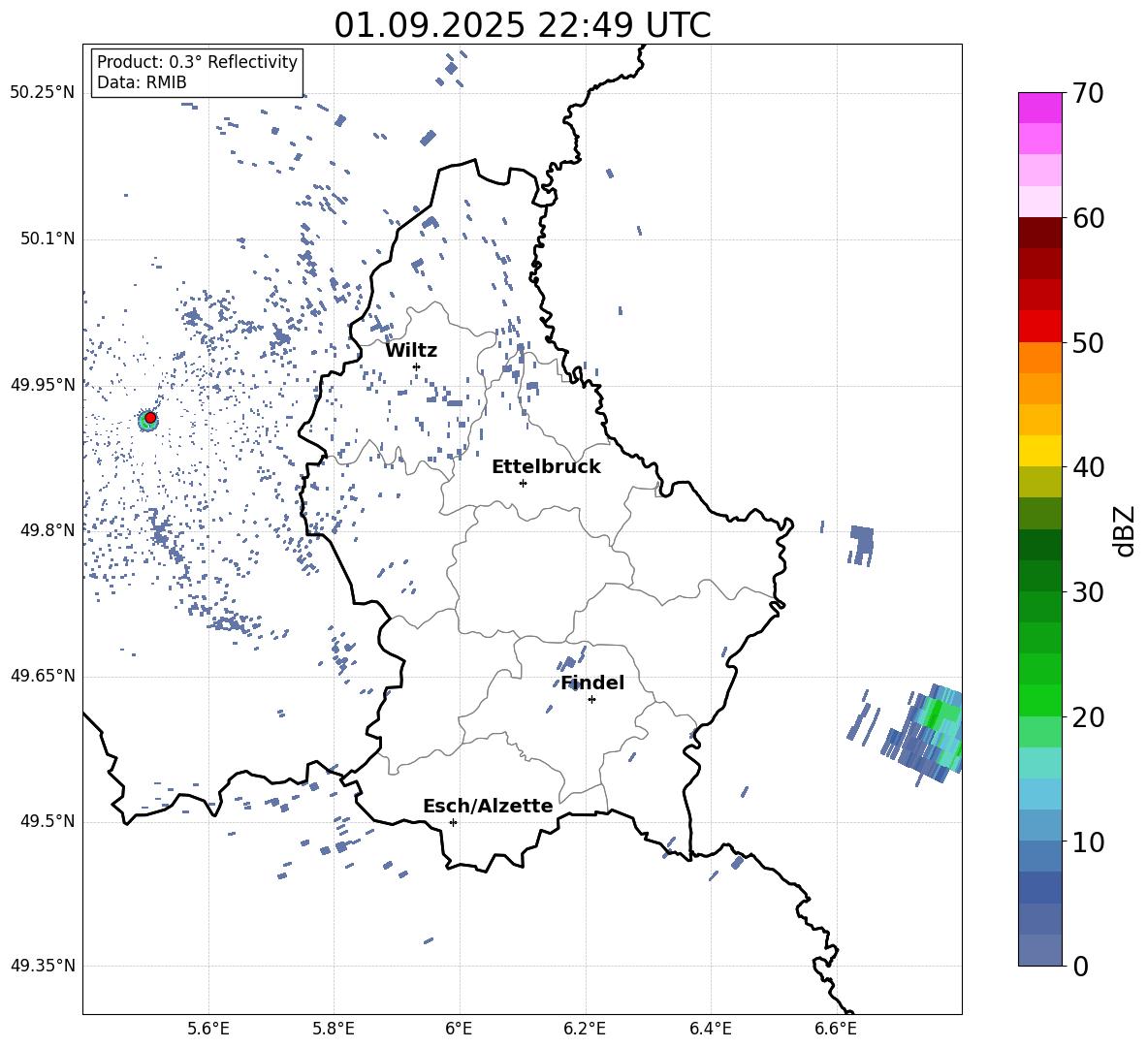Click the 70 colorbar tick label
The height and width of the screenshot is (1048, 1148).
point(1089,94)
